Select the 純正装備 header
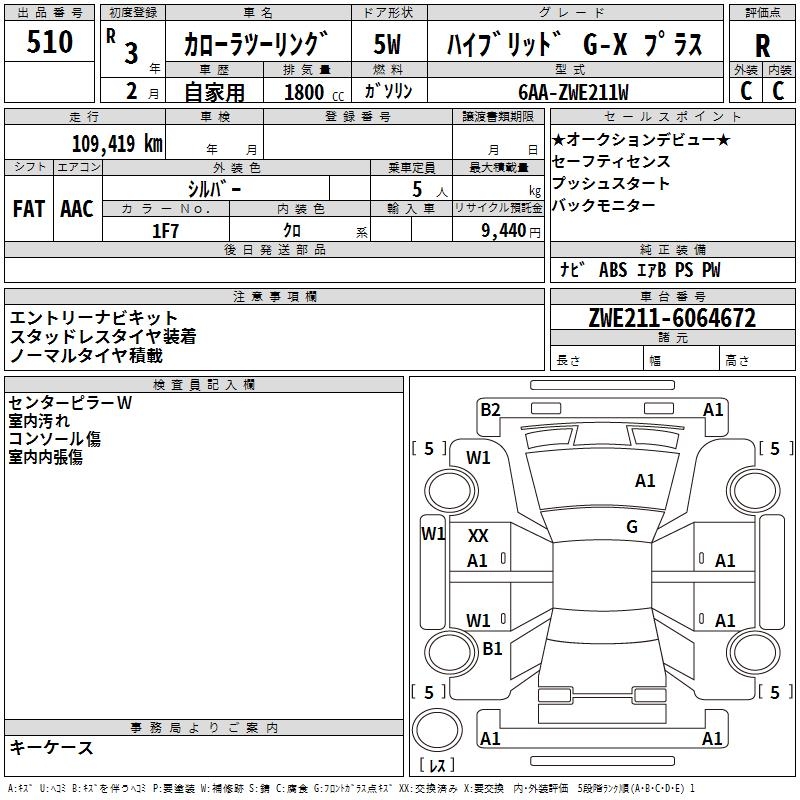 coord(672,249)
